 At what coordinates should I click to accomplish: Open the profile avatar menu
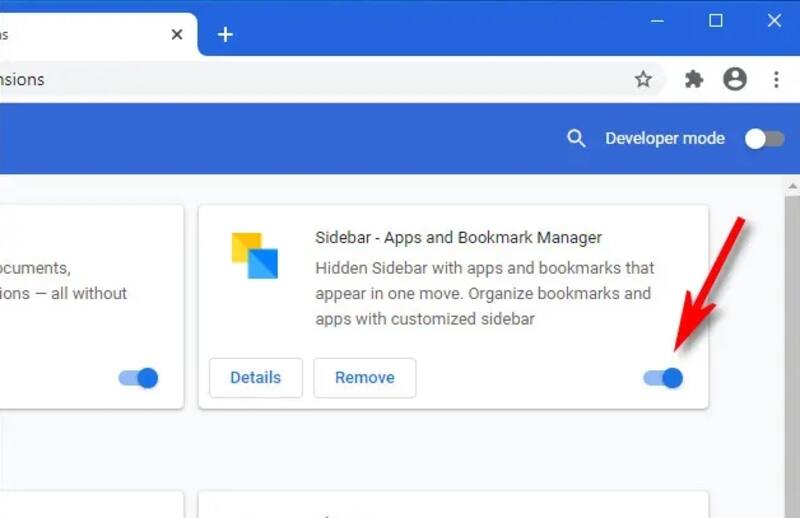[735, 80]
